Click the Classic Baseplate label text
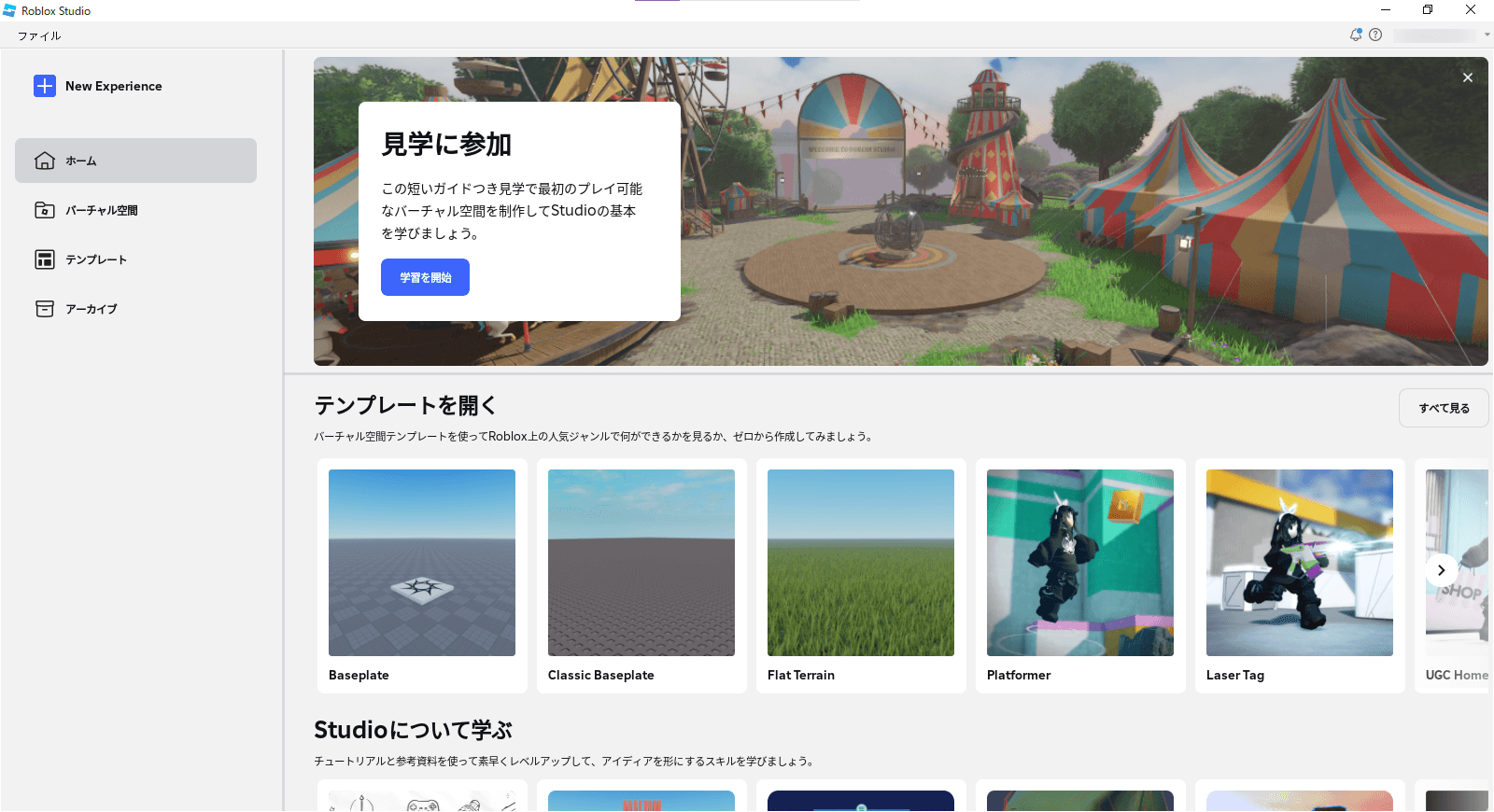 click(601, 675)
